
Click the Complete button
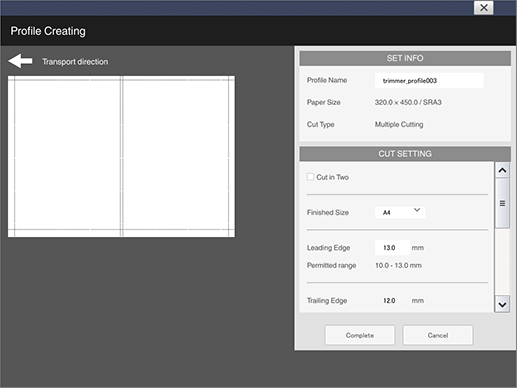tap(360, 335)
